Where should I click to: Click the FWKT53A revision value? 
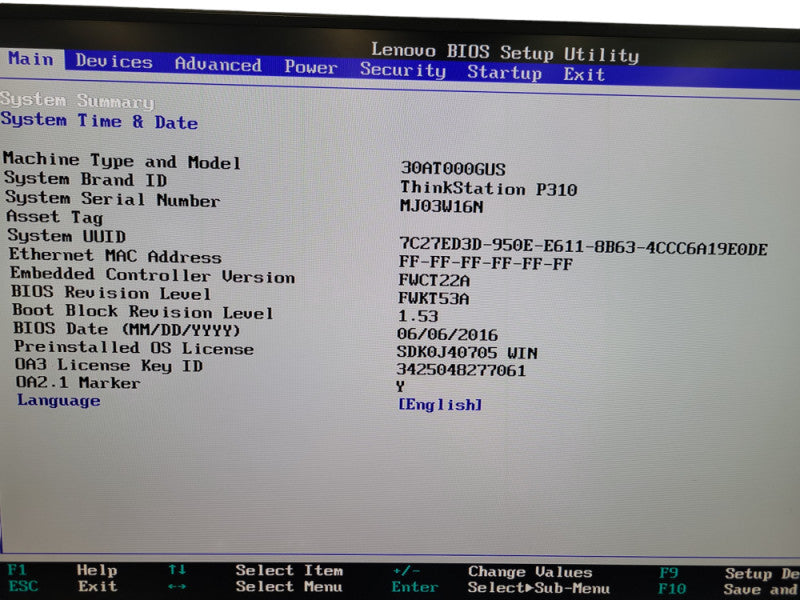[x=434, y=298]
